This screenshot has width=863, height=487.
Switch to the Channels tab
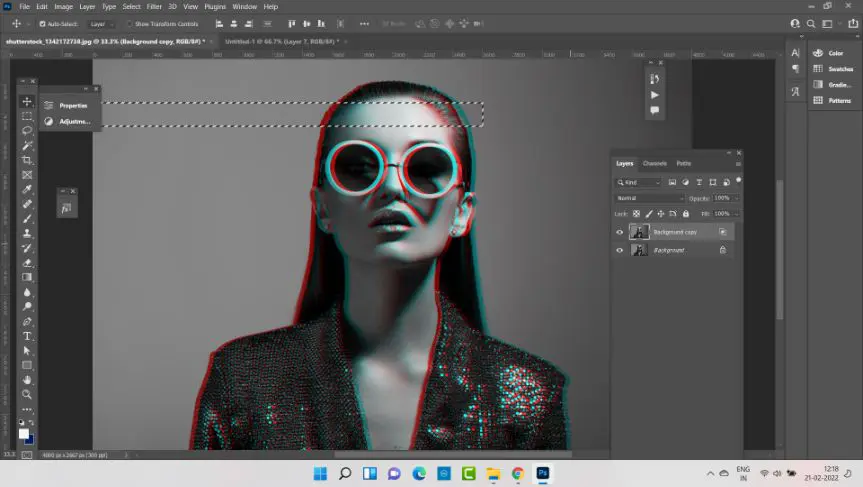654,163
